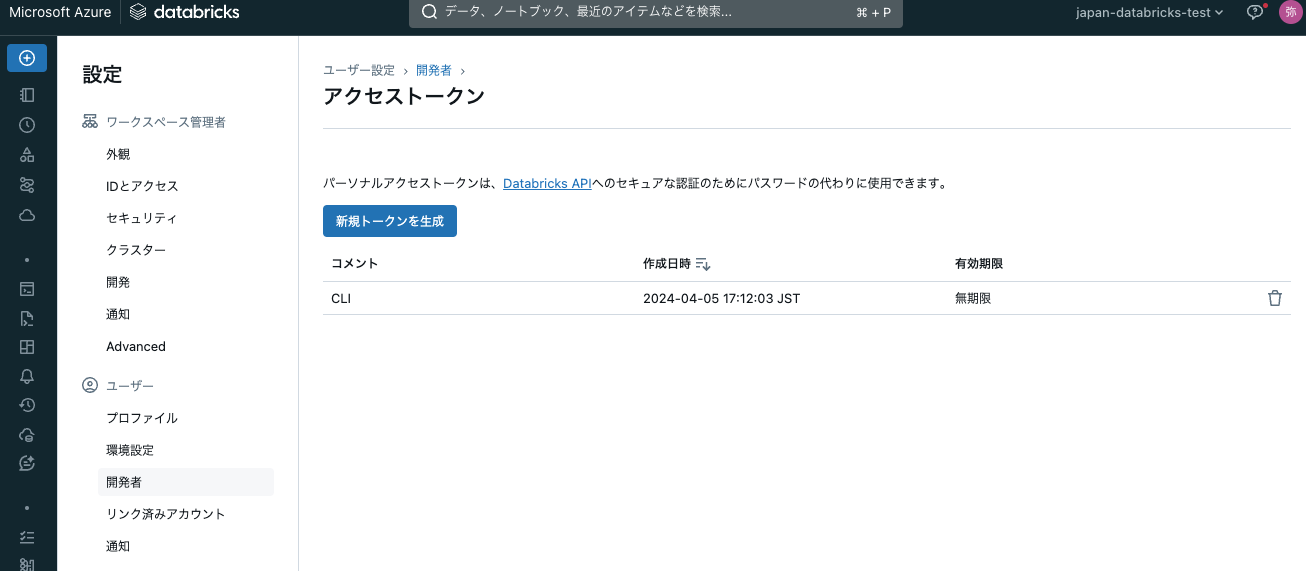Click the 有効期限 column header
Viewport: 1306px width, 571px height.
[x=979, y=264]
